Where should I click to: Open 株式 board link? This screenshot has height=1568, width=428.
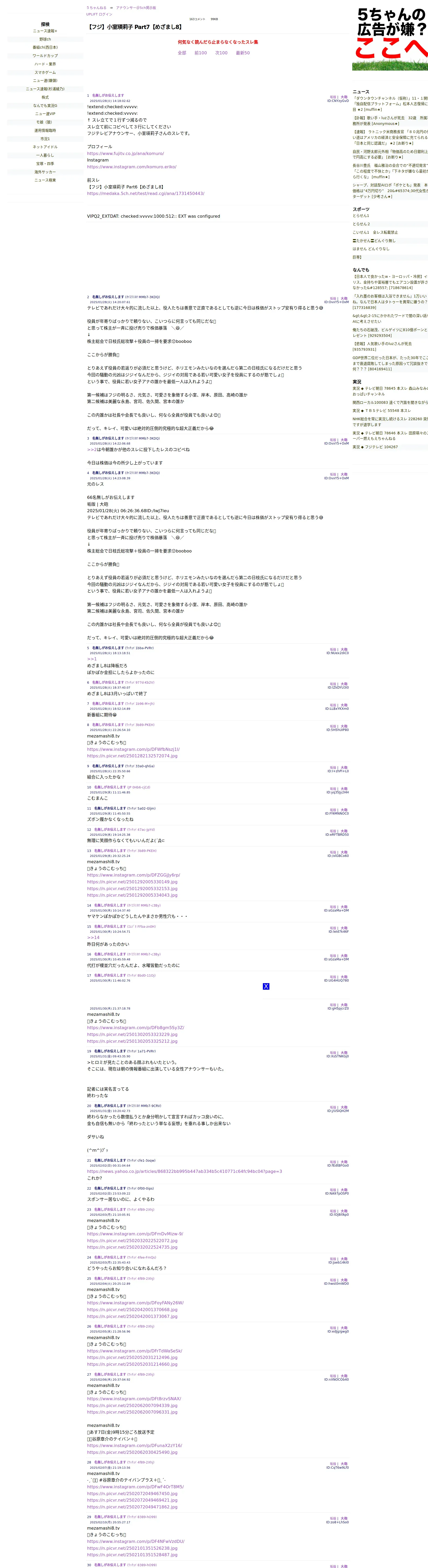[x=45, y=97]
